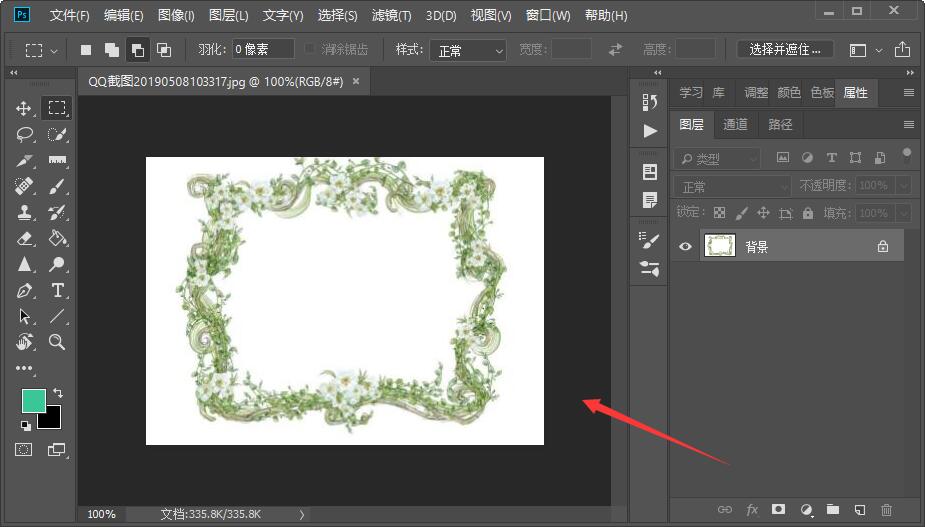925x527 pixels.
Task: Expand status bar info arrow
Action: pyautogui.click(x=302, y=514)
